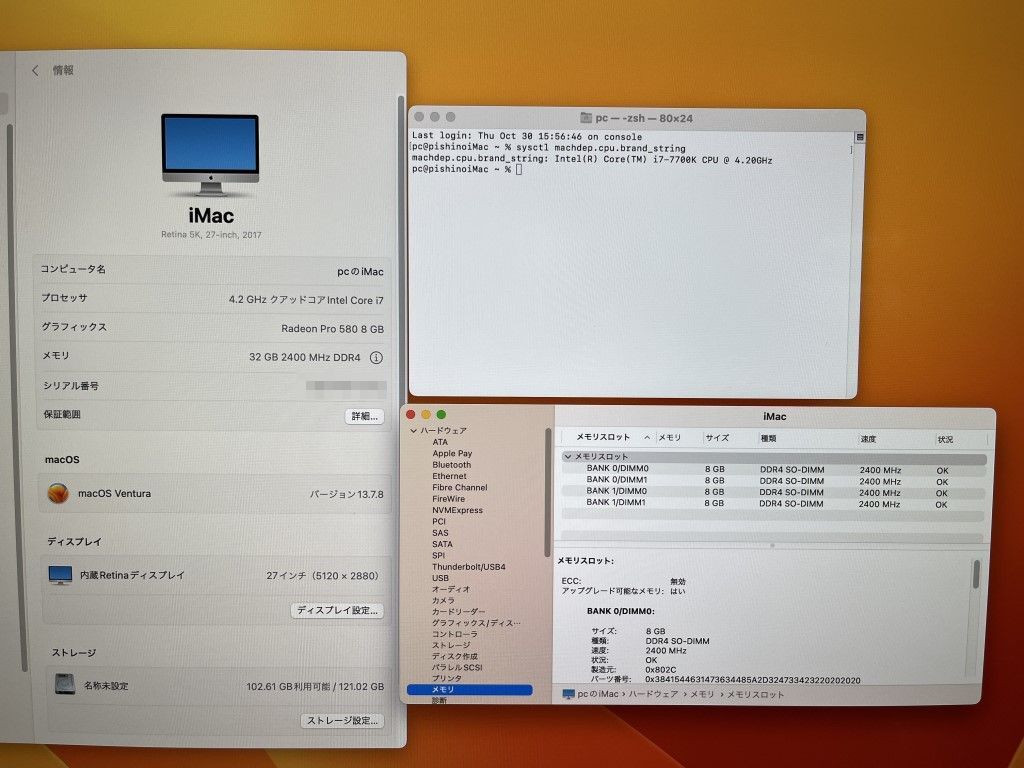The image size is (1024, 768).
Task: Select カードリーダー in hardware sidebar
Action: pyautogui.click(x=458, y=611)
